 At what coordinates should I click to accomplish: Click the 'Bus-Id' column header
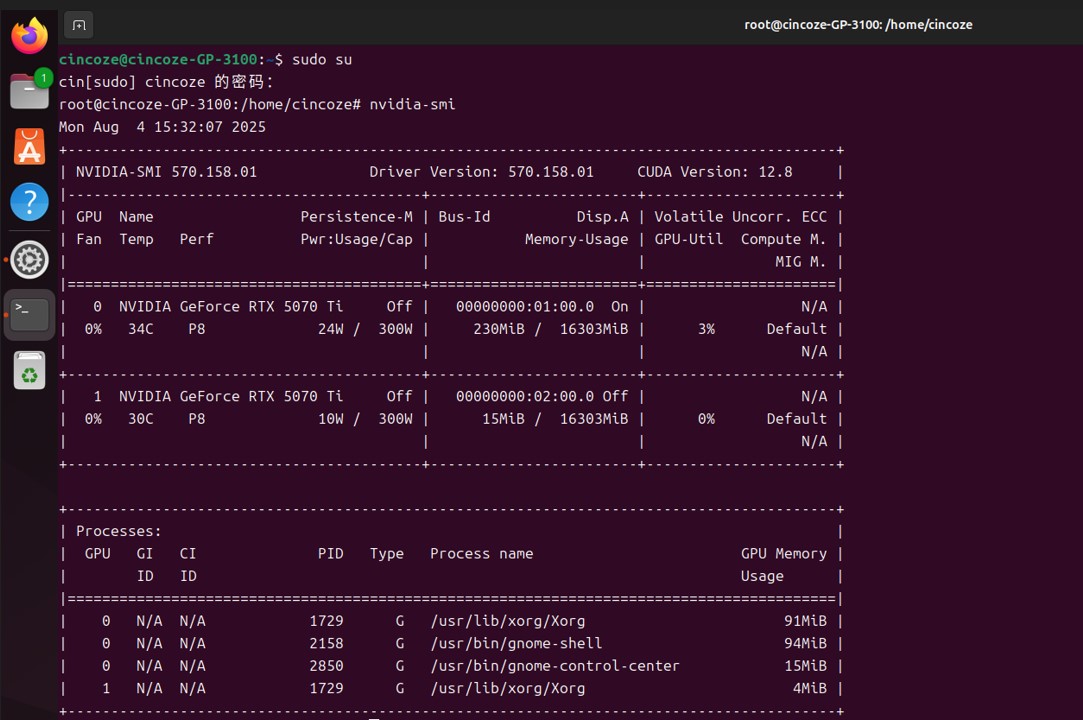coord(464,217)
